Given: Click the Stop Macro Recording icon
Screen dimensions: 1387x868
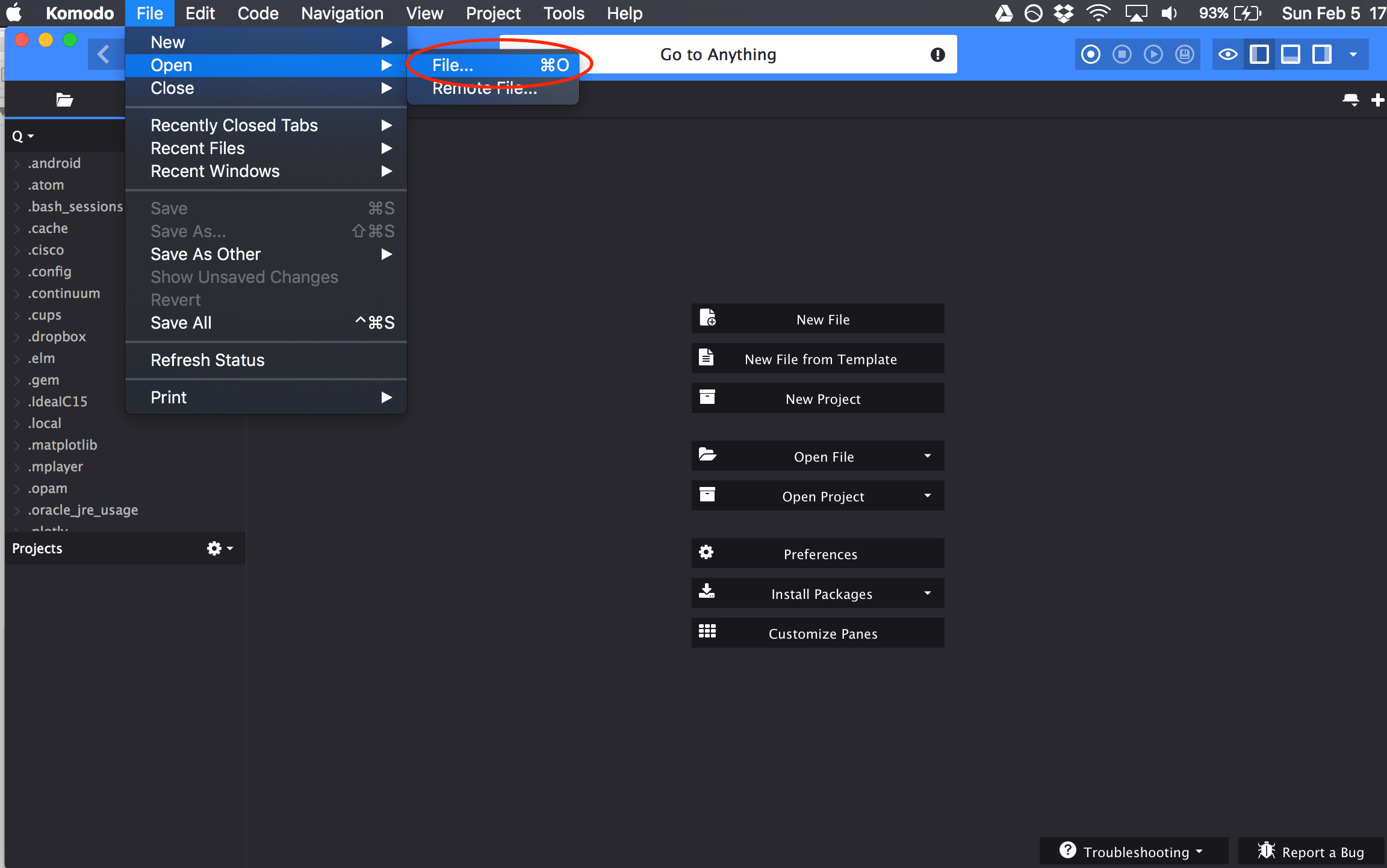Looking at the screenshot, I should point(1122,55).
